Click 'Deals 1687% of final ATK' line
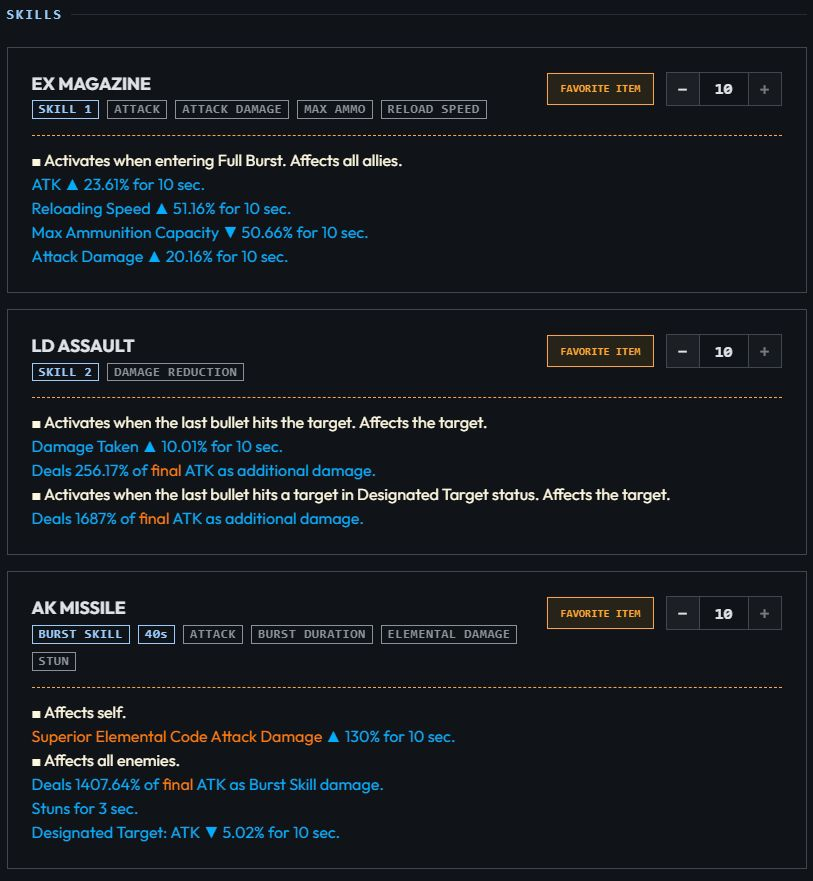This screenshot has height=881, width=813. point(197,519)
